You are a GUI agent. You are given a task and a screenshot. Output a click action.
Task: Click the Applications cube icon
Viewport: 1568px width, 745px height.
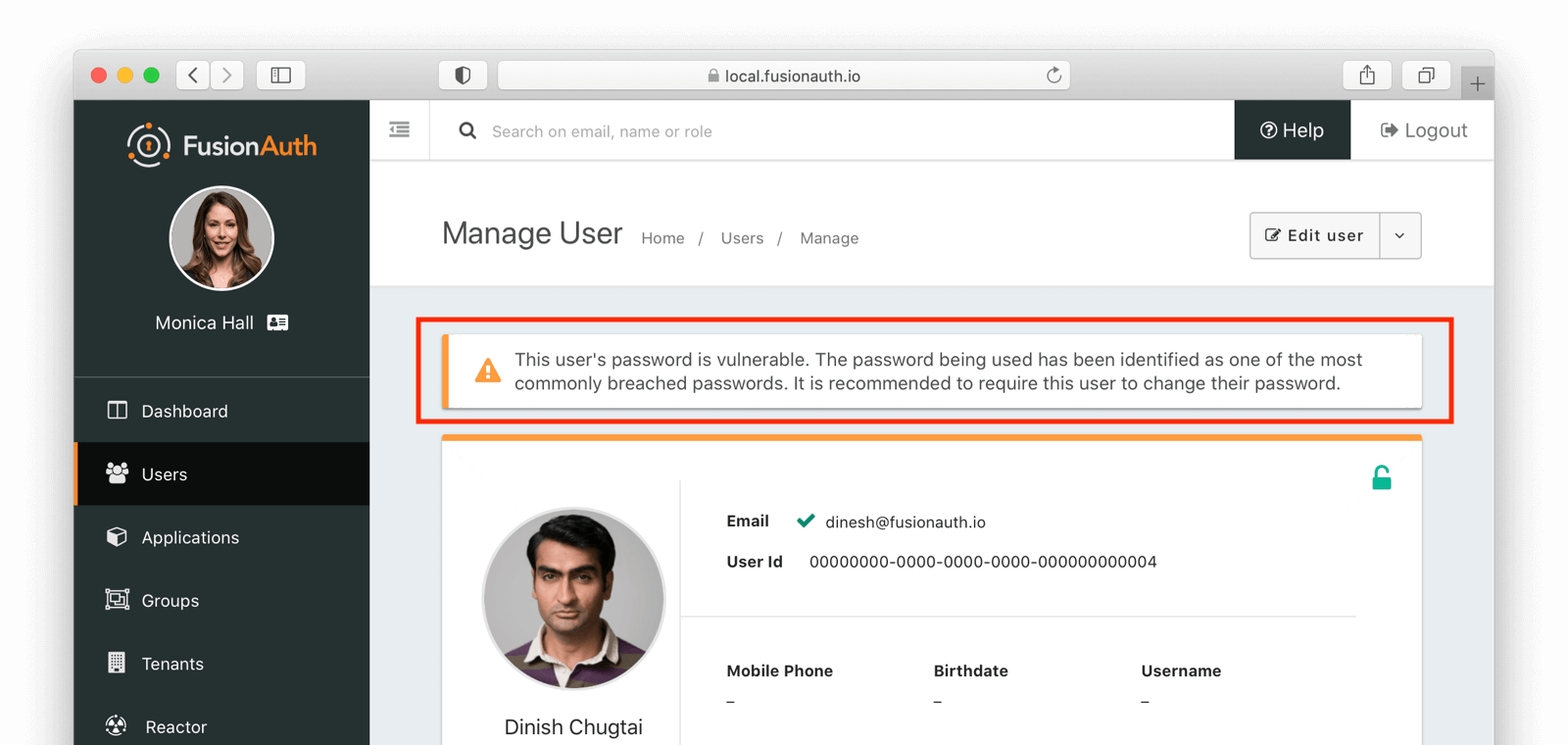[x=117, y=536]
